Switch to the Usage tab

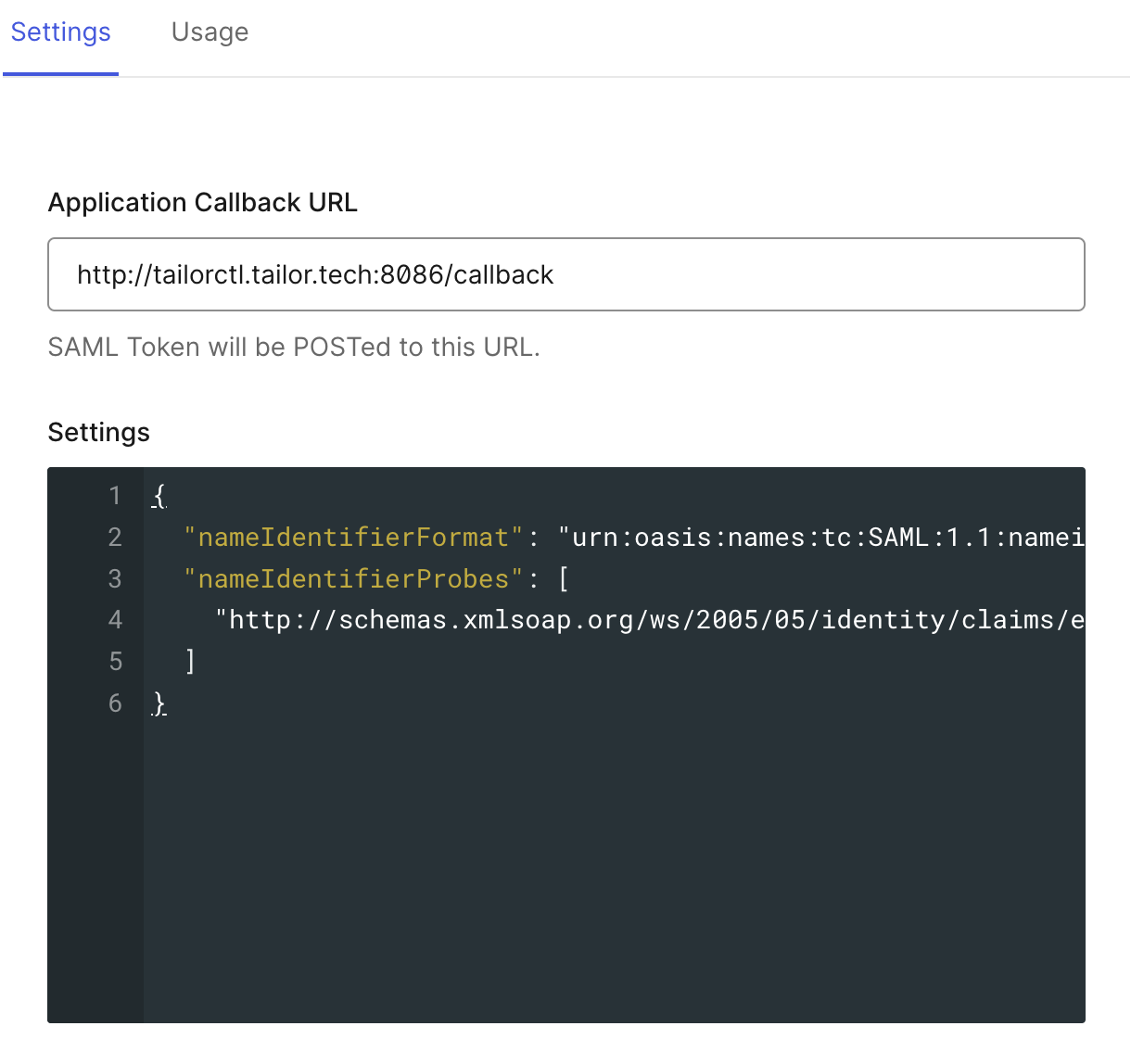(x=210, y=32)
